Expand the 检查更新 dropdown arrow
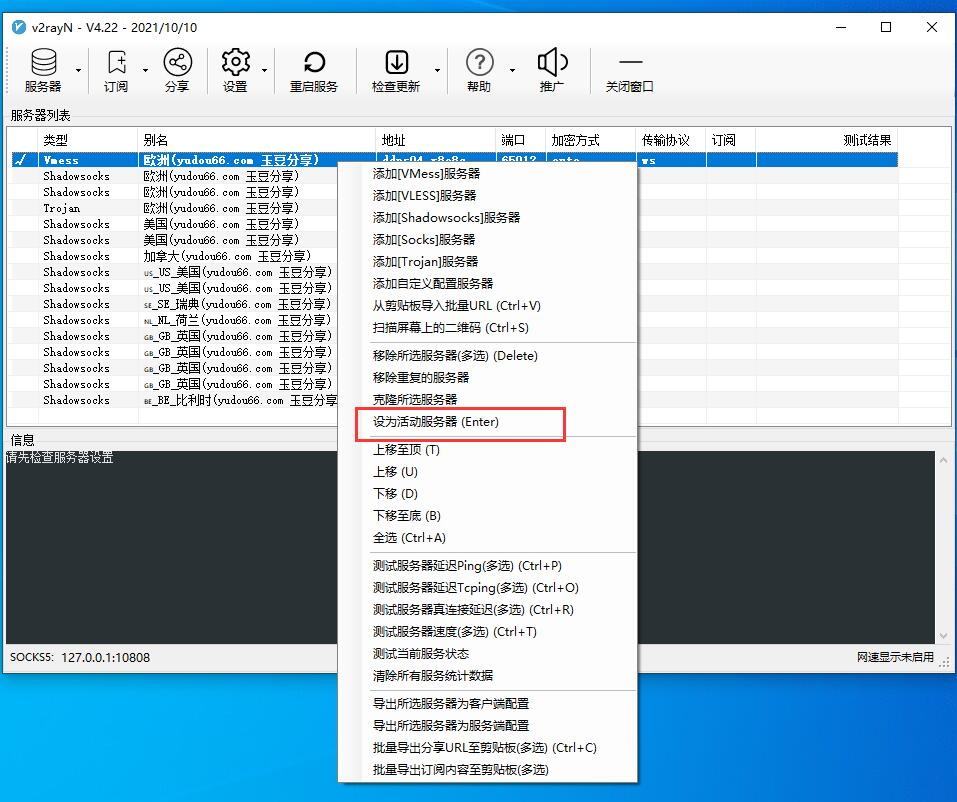The width and height of the screenshot is (957, 802). (437, 71)
